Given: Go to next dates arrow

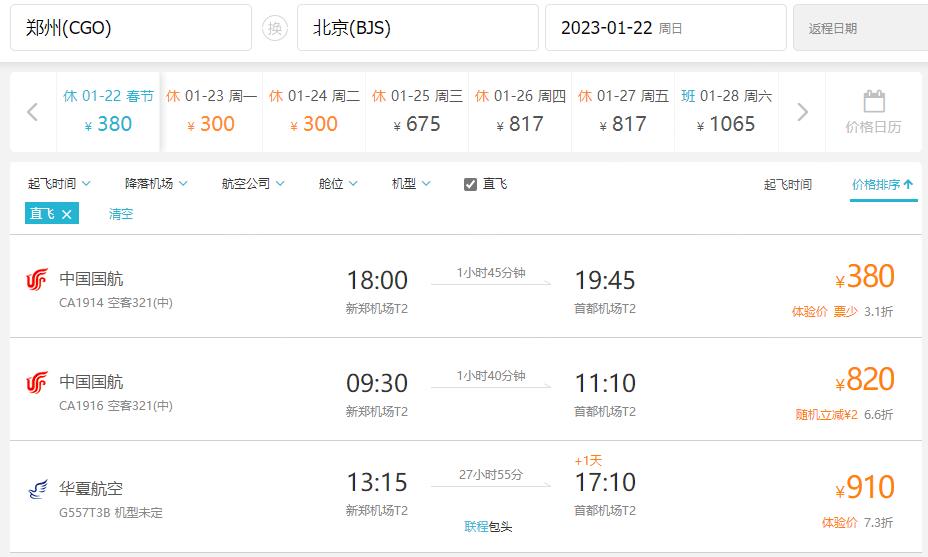Looking at the screenshot, I should (802, 112).
